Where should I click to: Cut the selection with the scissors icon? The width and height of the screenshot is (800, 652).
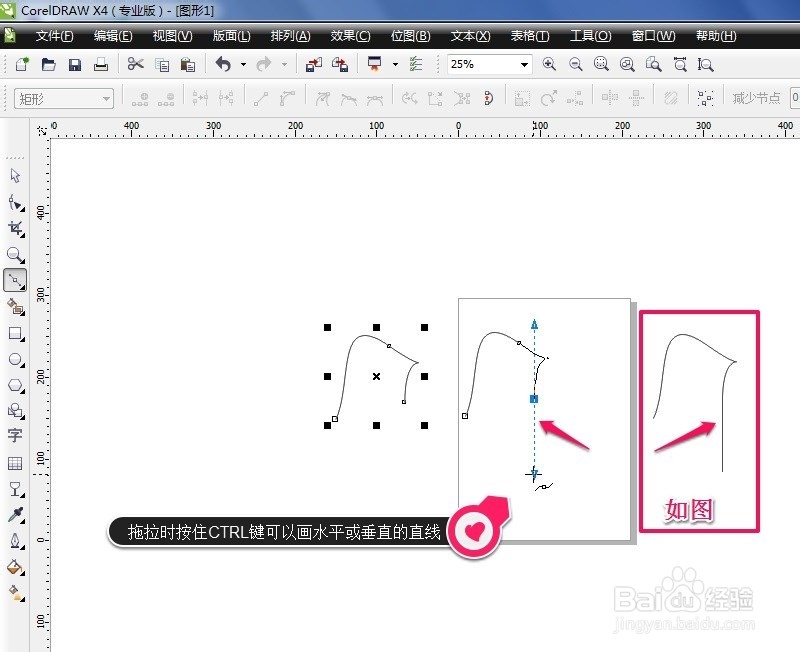pos(135,64)
